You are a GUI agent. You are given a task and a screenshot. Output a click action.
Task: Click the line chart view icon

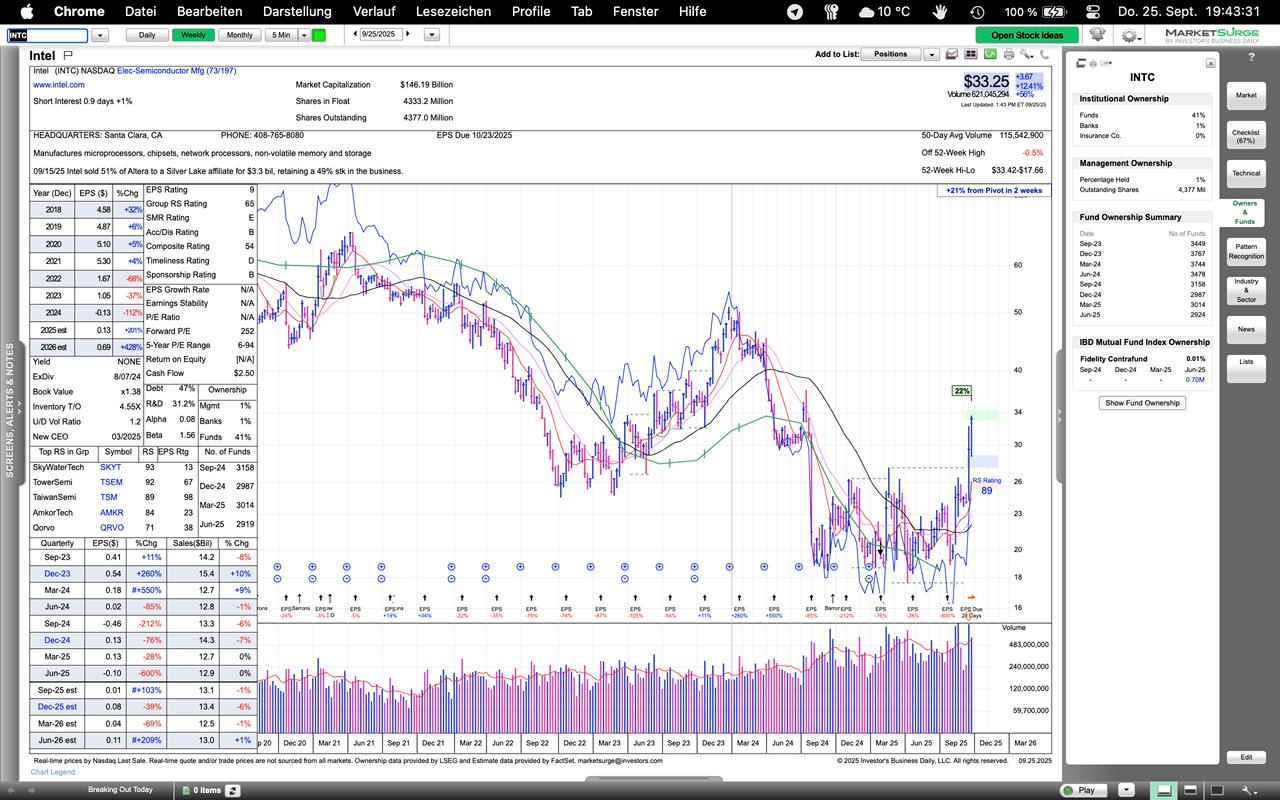[951, 55]
